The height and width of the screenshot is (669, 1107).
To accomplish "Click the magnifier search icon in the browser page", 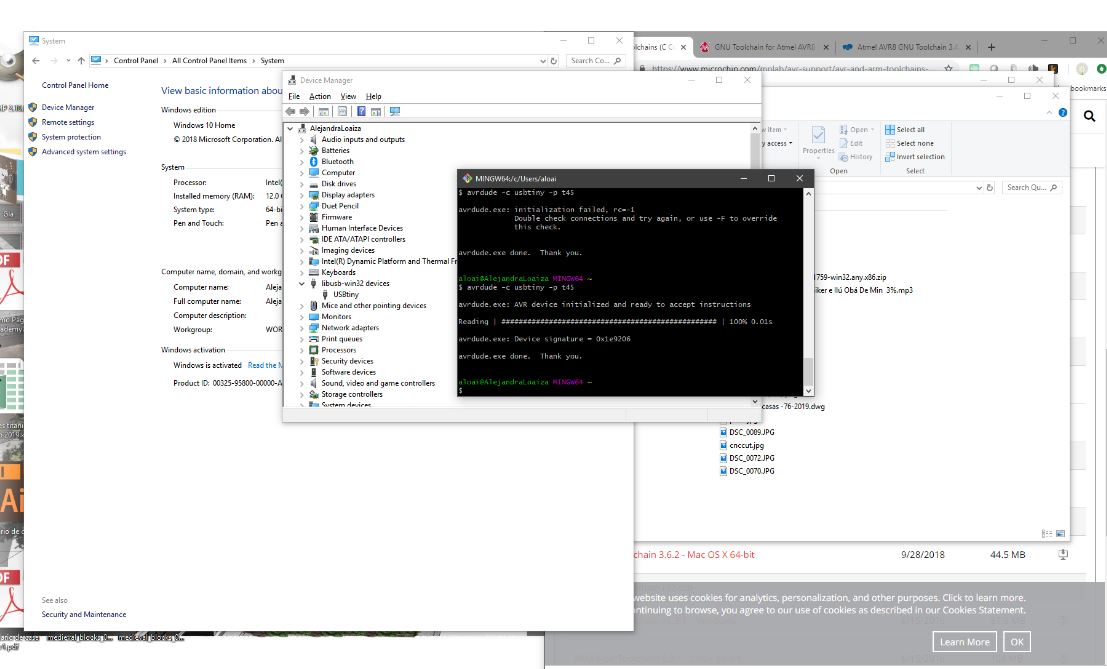I will [x=1089, y=116].
